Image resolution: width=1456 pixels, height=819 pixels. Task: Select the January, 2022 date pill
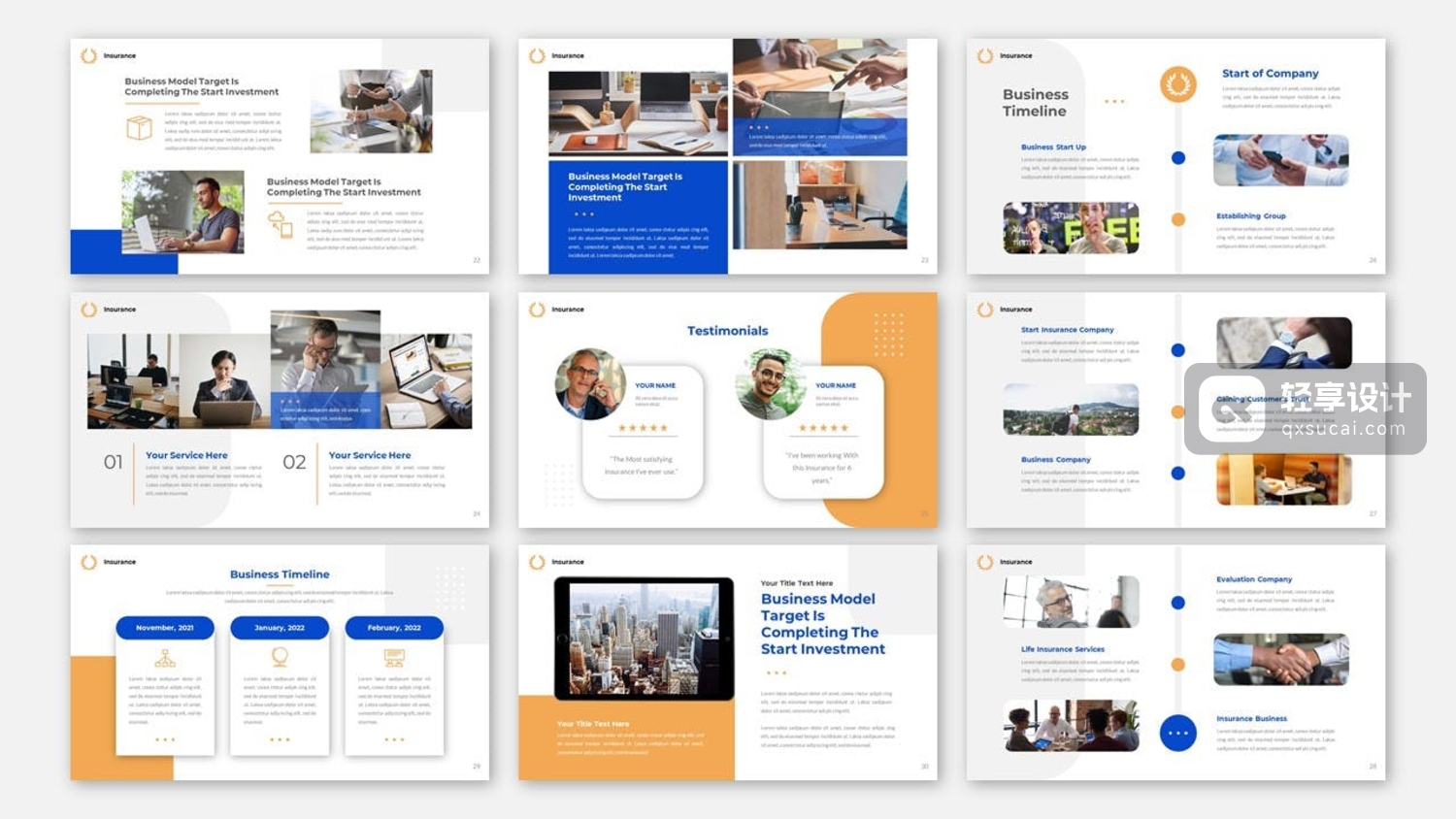click(x=280, y=628)
